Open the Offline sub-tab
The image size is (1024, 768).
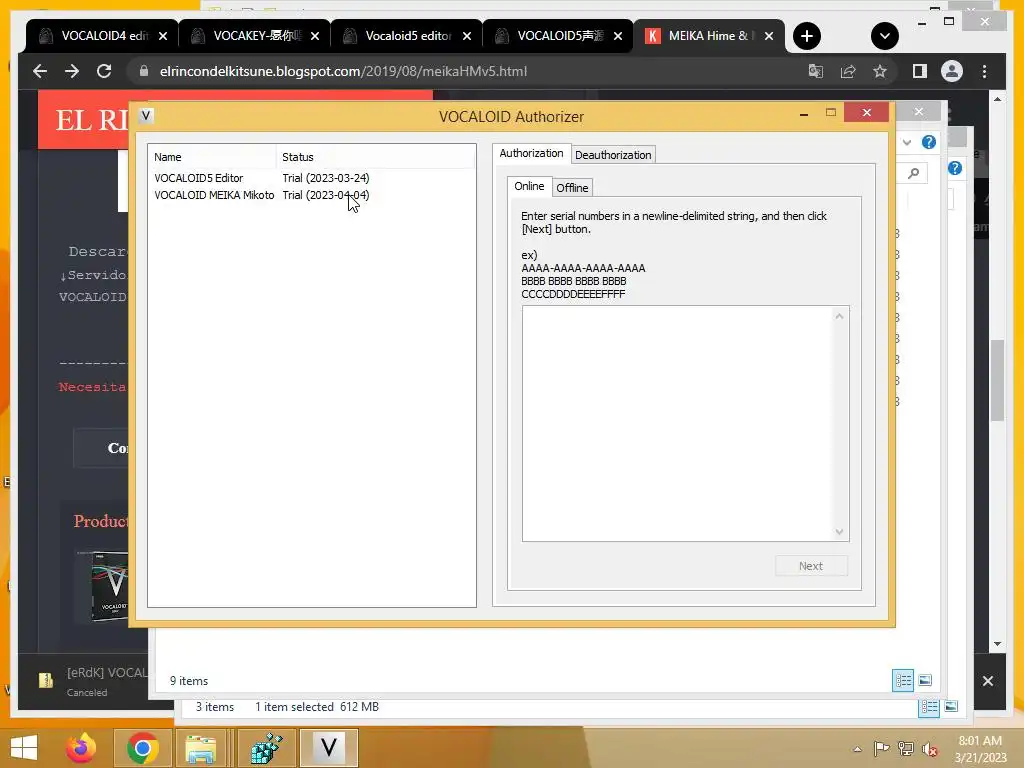(572, 187)
